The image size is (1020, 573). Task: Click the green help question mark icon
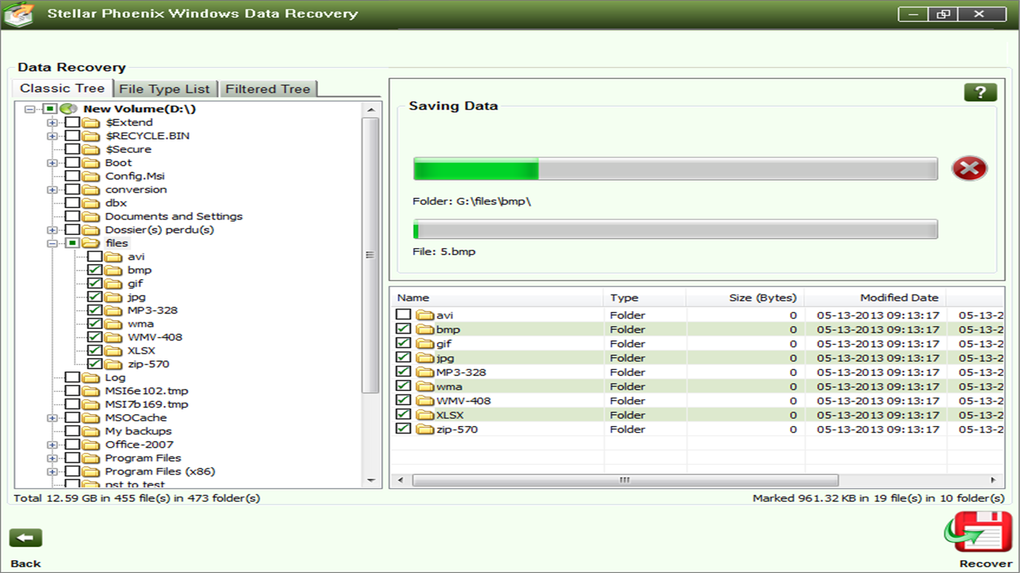tap(980, 92)
